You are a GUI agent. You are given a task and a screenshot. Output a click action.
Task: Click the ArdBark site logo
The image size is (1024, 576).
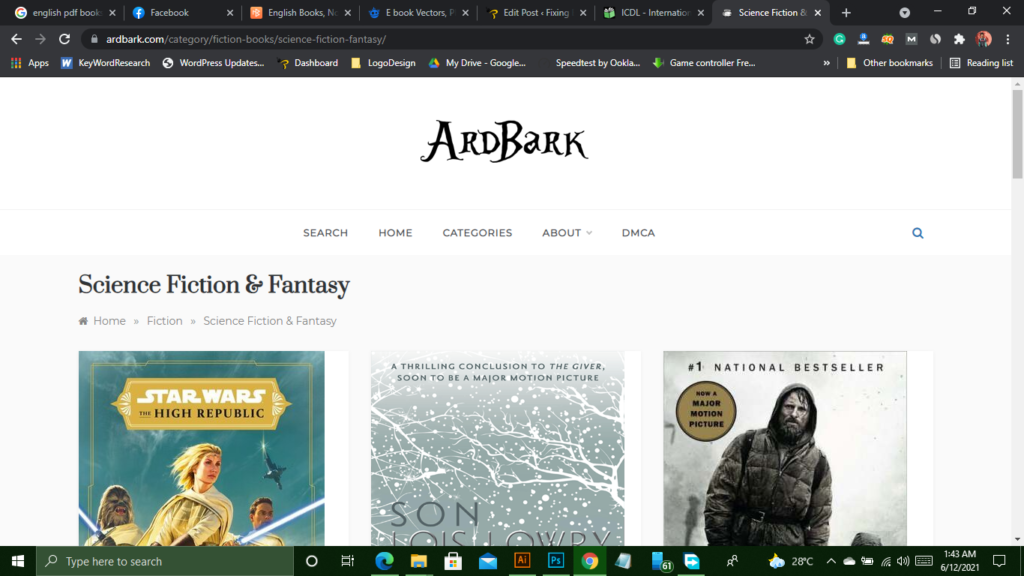504,141
